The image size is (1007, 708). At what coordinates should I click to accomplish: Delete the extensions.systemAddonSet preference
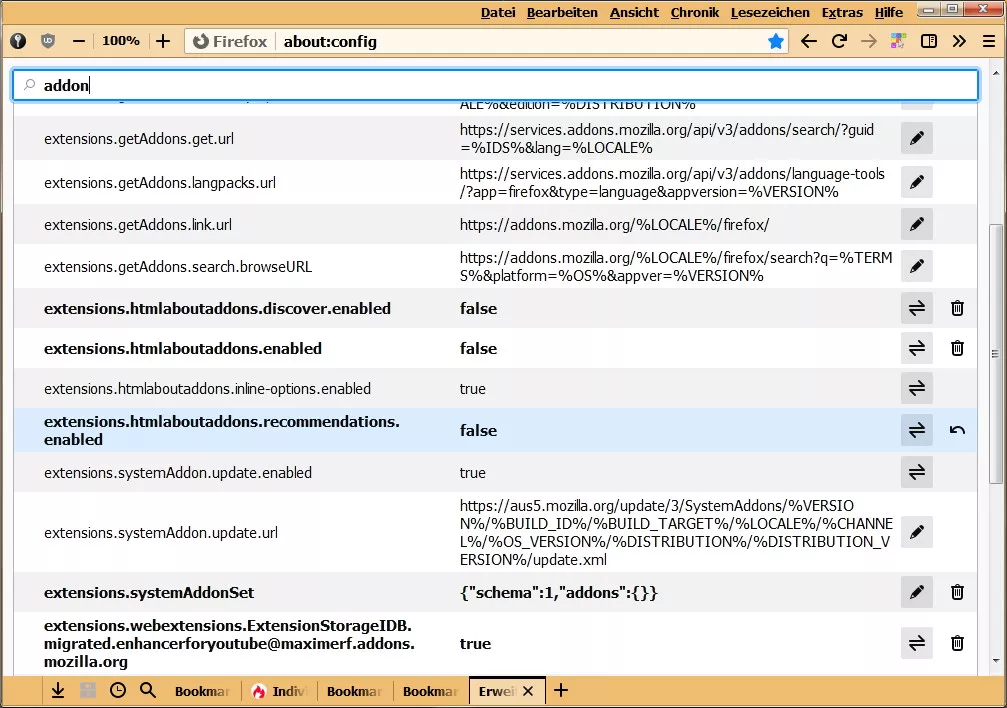[x=957, y=592]
